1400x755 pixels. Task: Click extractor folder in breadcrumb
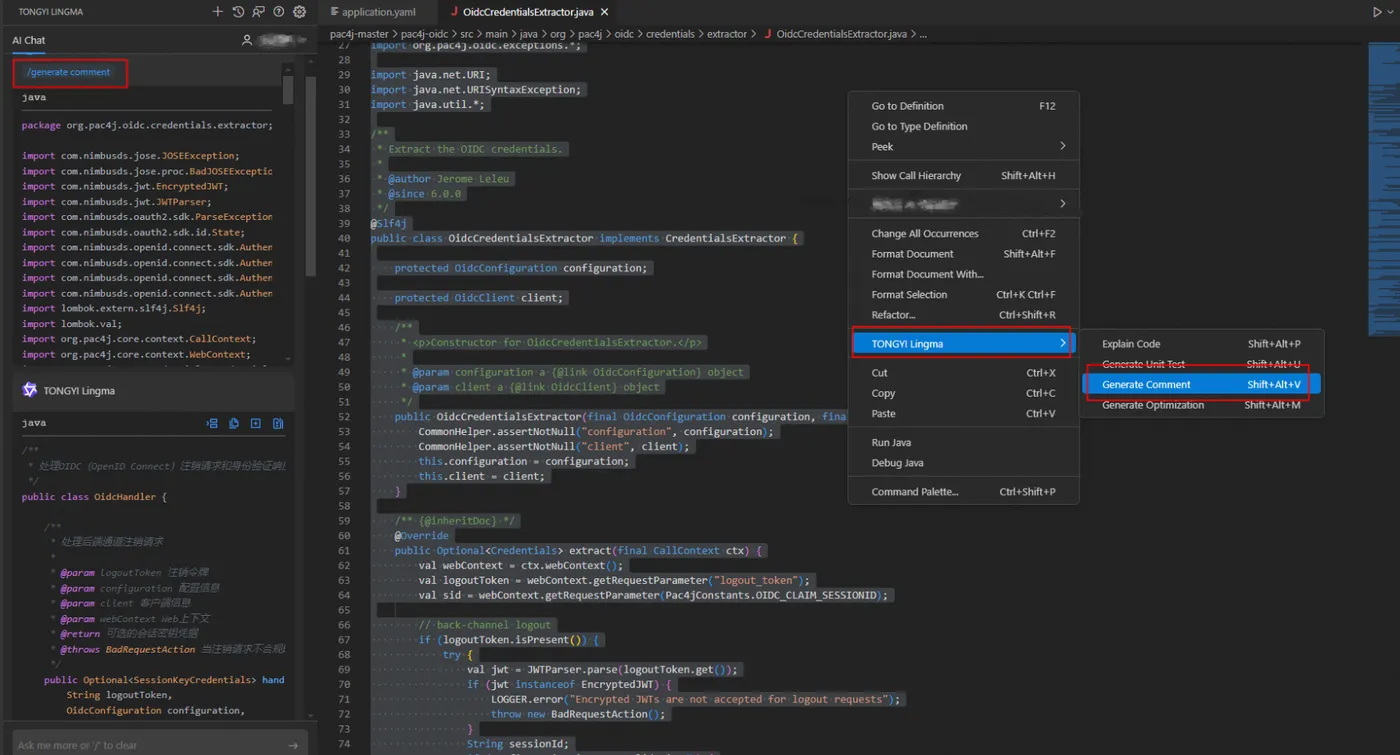pyautogui.click(x=727, y=34)
